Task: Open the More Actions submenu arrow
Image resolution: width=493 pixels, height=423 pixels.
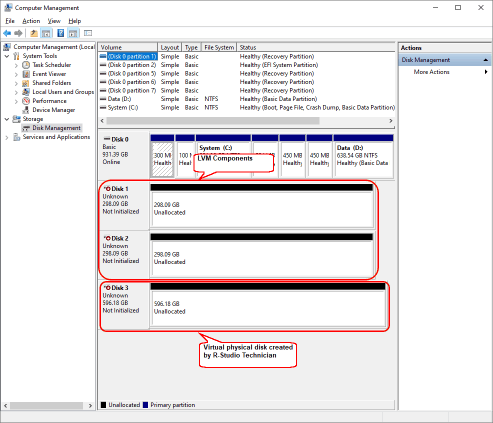Action: 486,72
